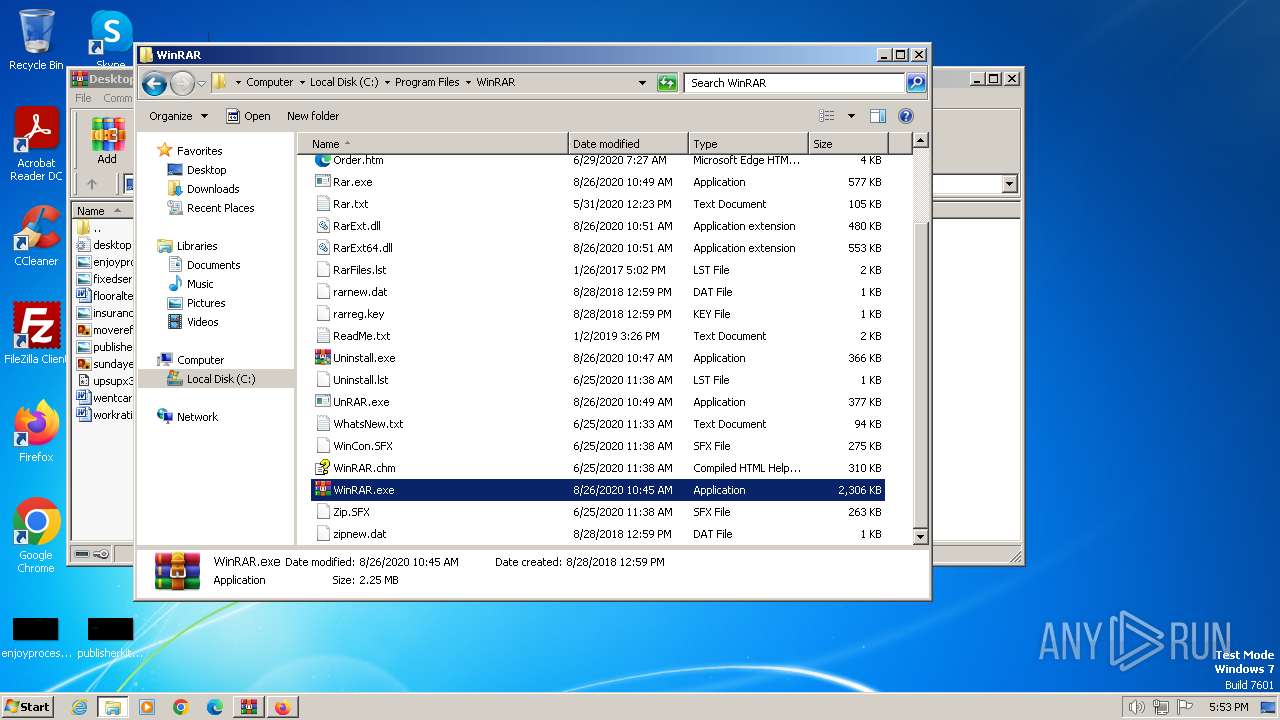
Task: Sort files by the Type column
Action: 747,144
